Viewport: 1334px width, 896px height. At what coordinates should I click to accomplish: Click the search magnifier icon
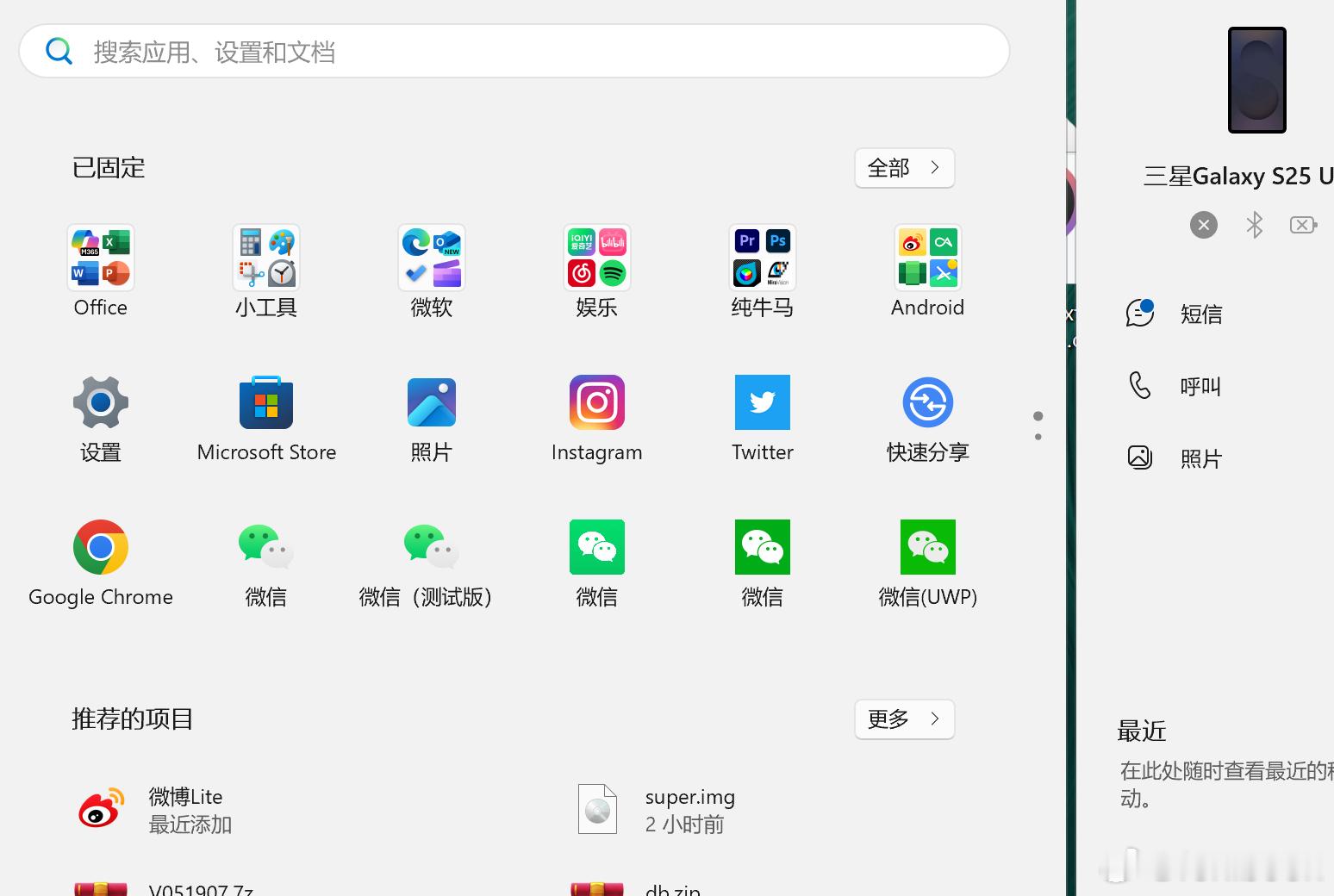coord(59,52)
